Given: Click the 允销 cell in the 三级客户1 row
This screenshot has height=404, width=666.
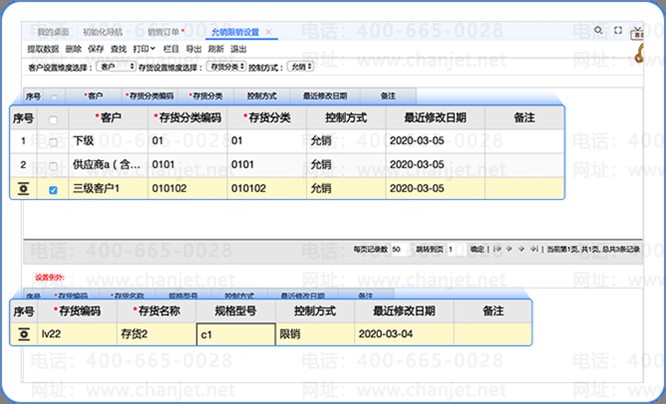Looking at the screenshot, I should point(346,188).
